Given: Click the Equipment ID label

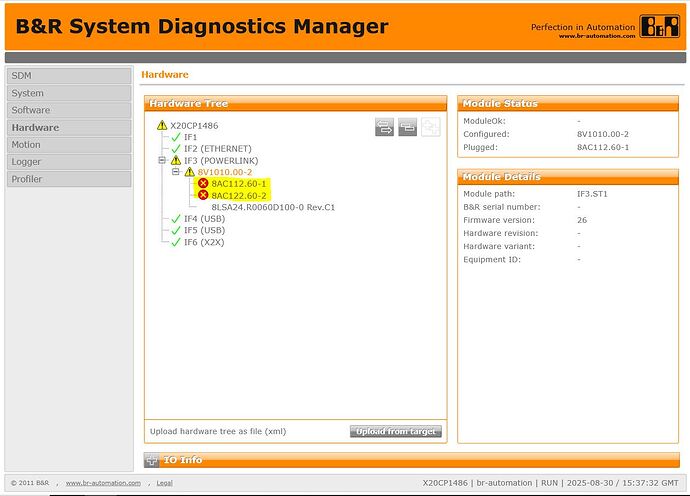Looking at the screenshot, I should point(492,260).
